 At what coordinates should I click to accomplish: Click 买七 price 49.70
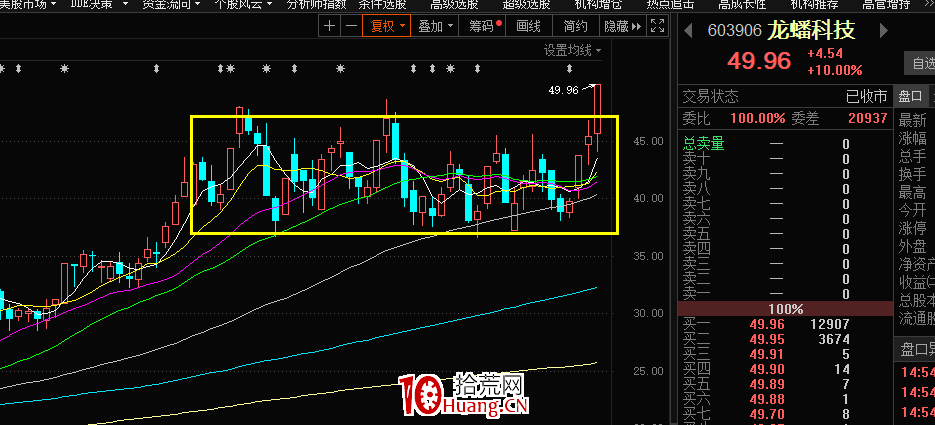click(x=767, y=414)
